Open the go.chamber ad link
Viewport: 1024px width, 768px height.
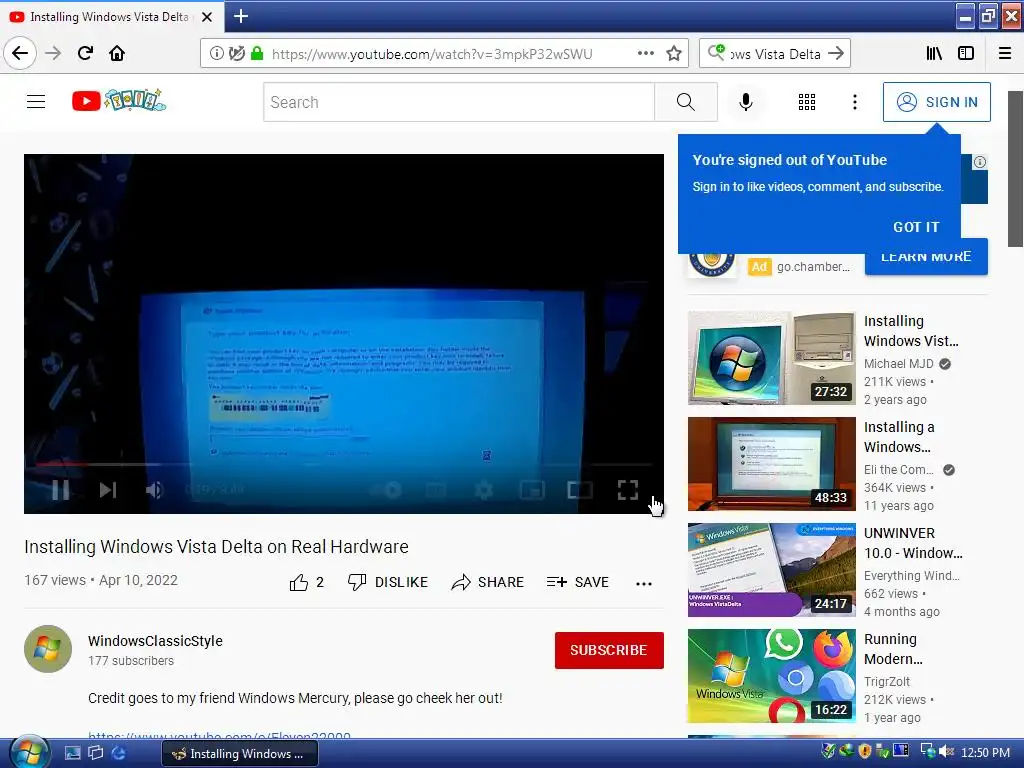click(x=813, y=266)
